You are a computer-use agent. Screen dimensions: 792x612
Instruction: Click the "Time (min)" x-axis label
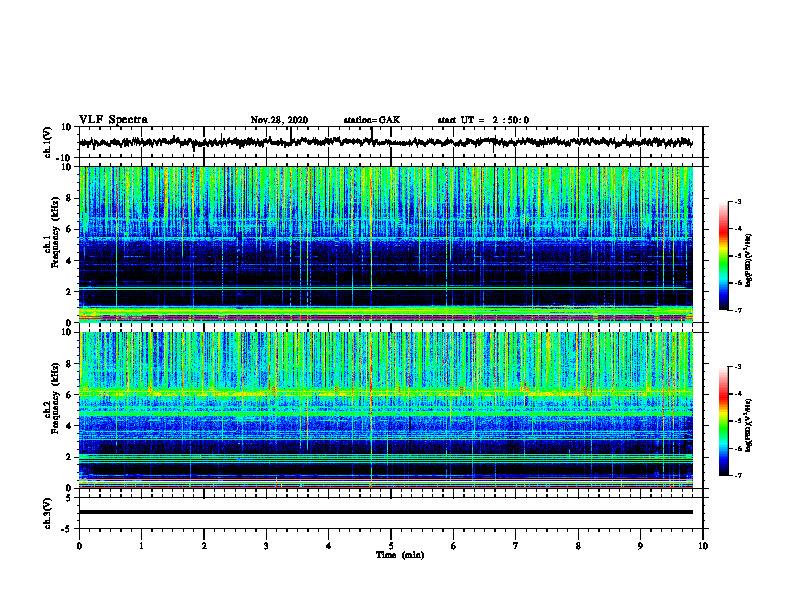pos(400,555)
